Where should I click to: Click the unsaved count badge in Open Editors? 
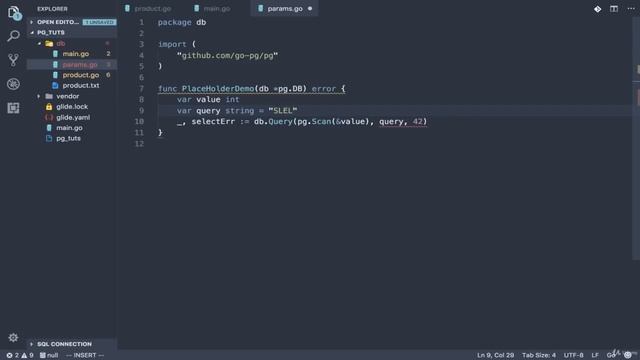click(100, 22)
